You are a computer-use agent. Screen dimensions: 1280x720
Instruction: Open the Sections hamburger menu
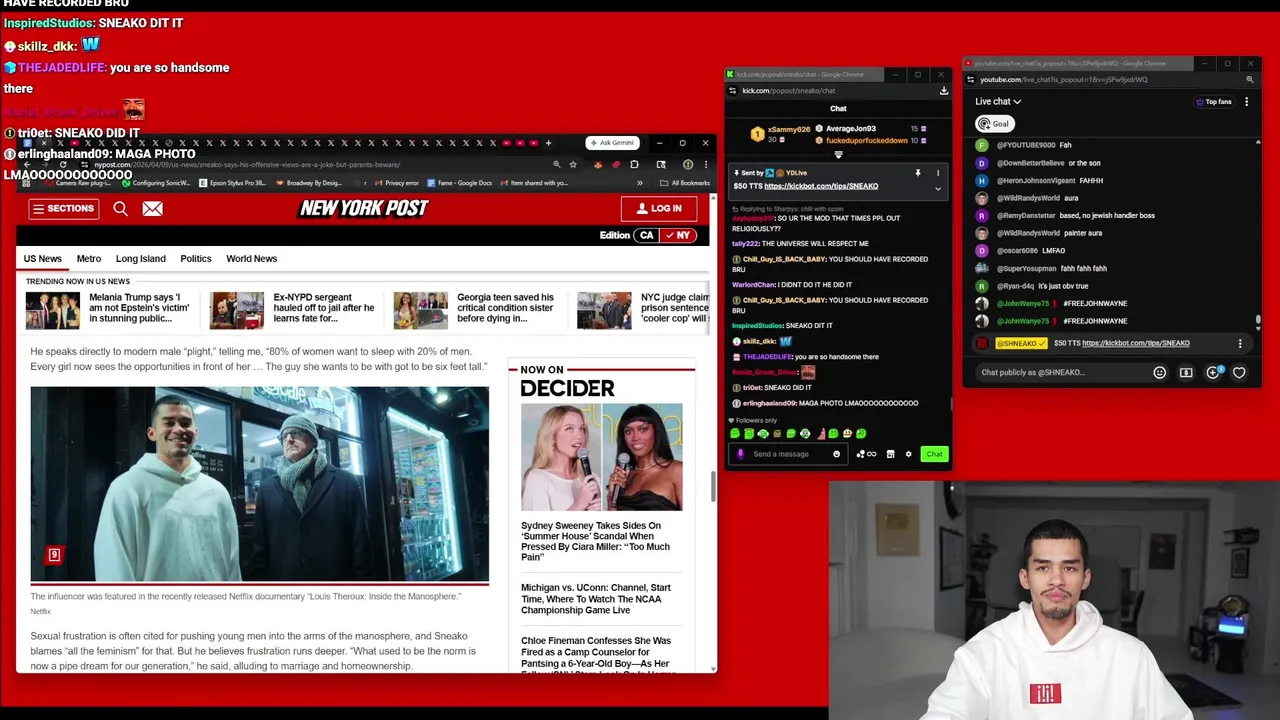(64, 208)
